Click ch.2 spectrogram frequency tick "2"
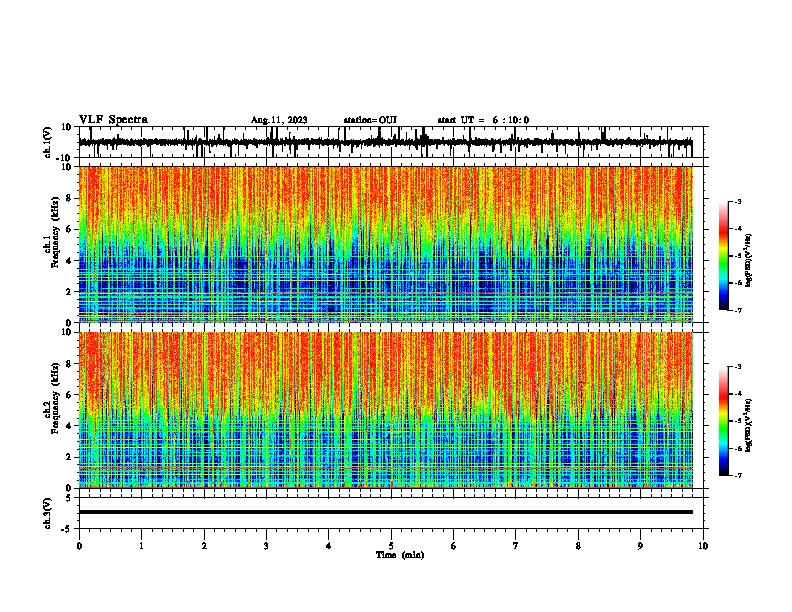This screenshot has height=612, width=792. 69,457
